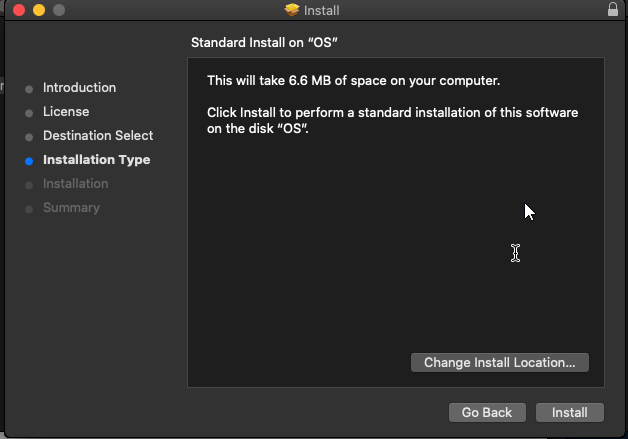
Task: Go Back to the previous step
Action: click(x=486, y=412)
